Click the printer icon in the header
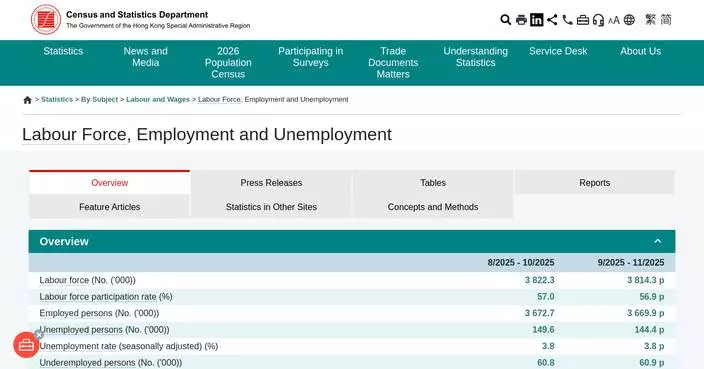Image resolution: width=704 pixels, height=369 pixels. pos(521,20)
